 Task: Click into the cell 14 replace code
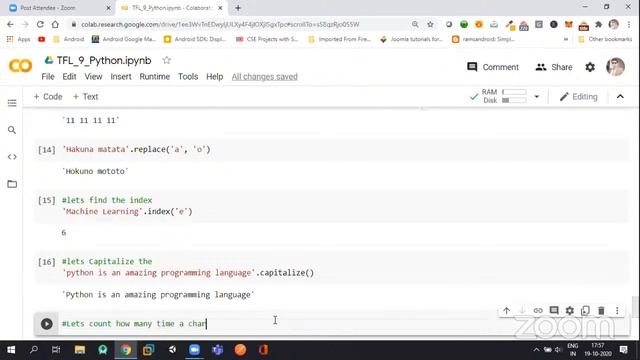pyautogui.click(x=136, y=149)
